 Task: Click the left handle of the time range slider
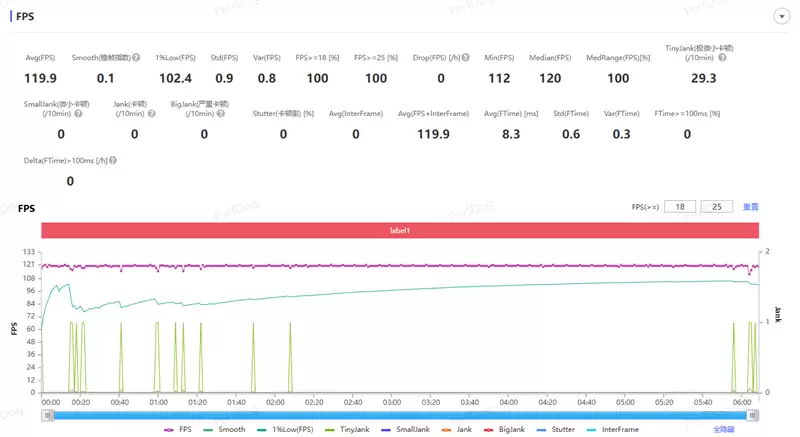(45, 415)
